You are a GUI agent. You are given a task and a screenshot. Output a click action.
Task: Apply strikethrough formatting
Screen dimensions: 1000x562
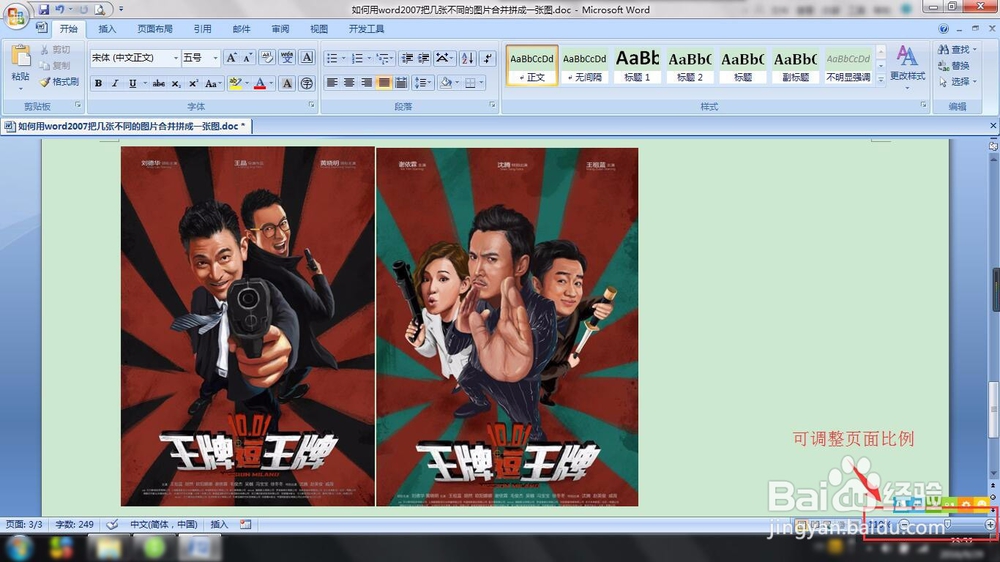tap(159, 84)
